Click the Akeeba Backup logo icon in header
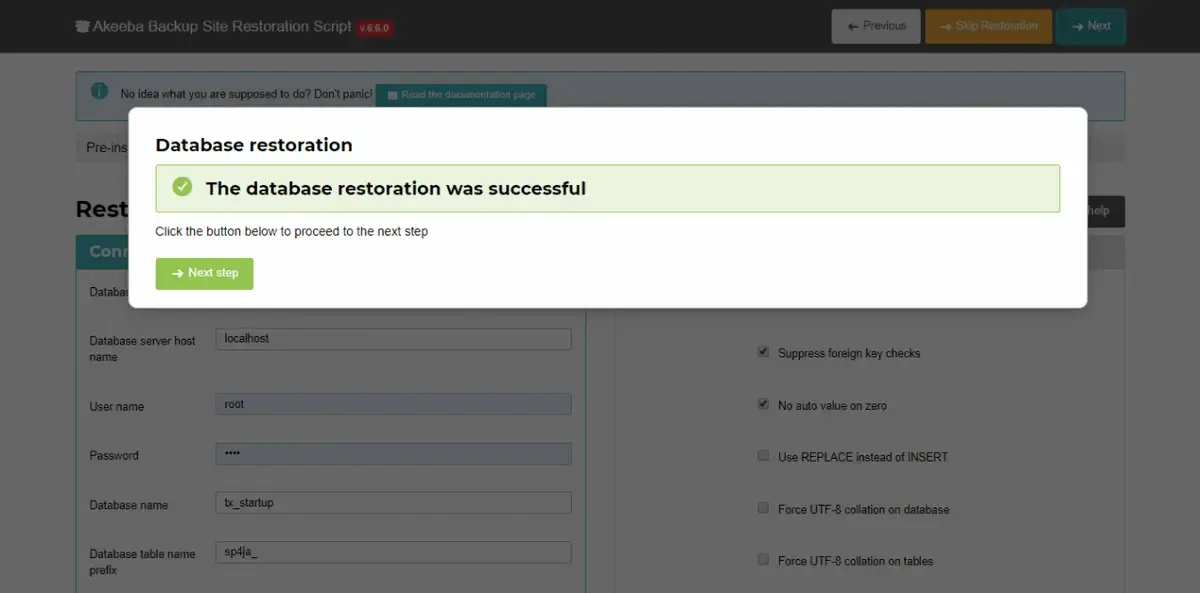1200x593 pixels. [x=83, y=26]
